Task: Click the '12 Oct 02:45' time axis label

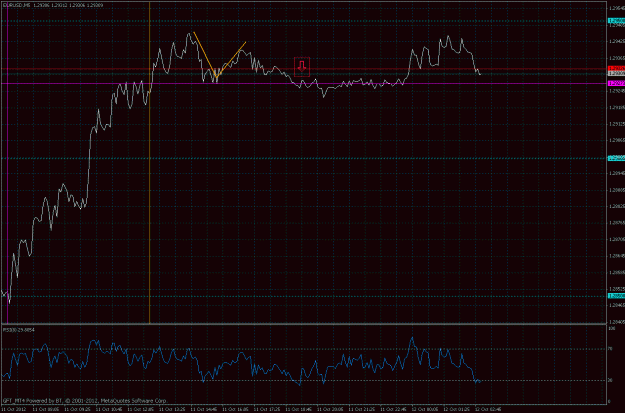Action: [488, 409]
